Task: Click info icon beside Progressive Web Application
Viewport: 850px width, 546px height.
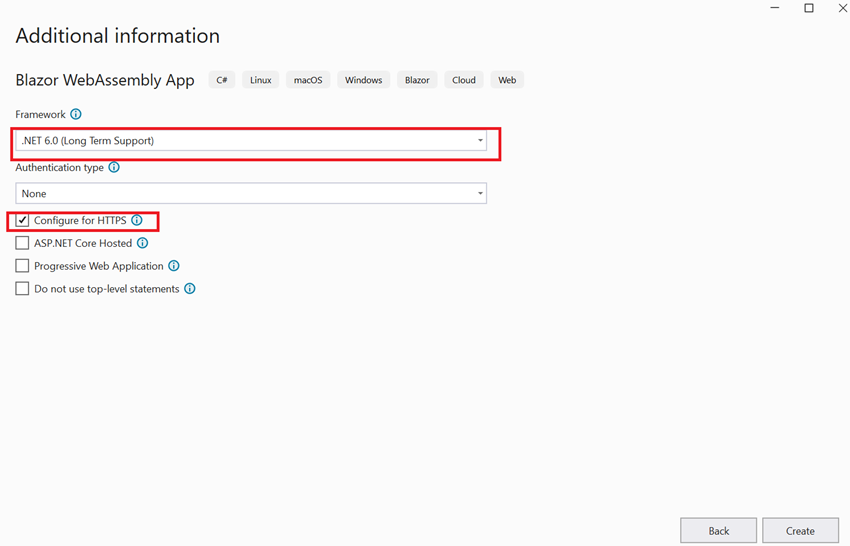Action: pos(173,266)
